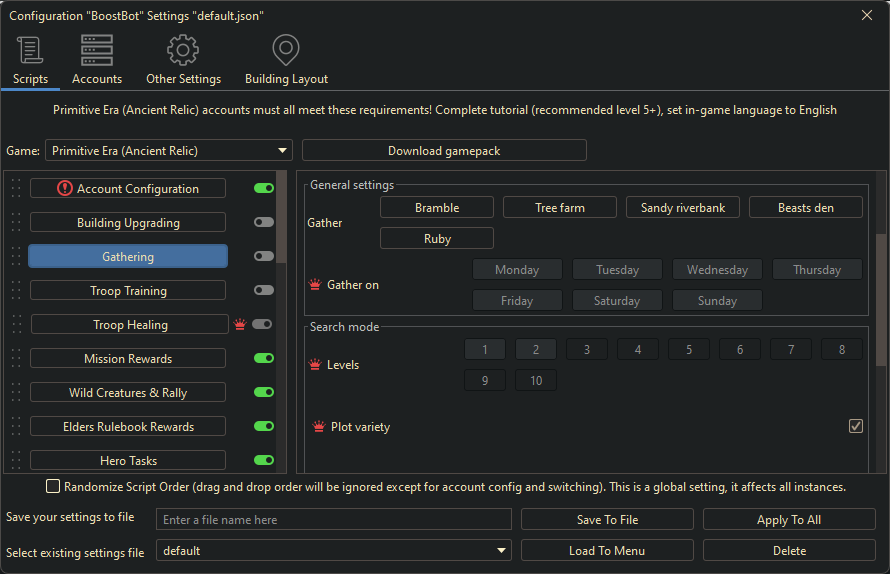Click the file name input field
The height and width of the screenshot is (574, 890).
pyautogui.click(x=334, y=520)
